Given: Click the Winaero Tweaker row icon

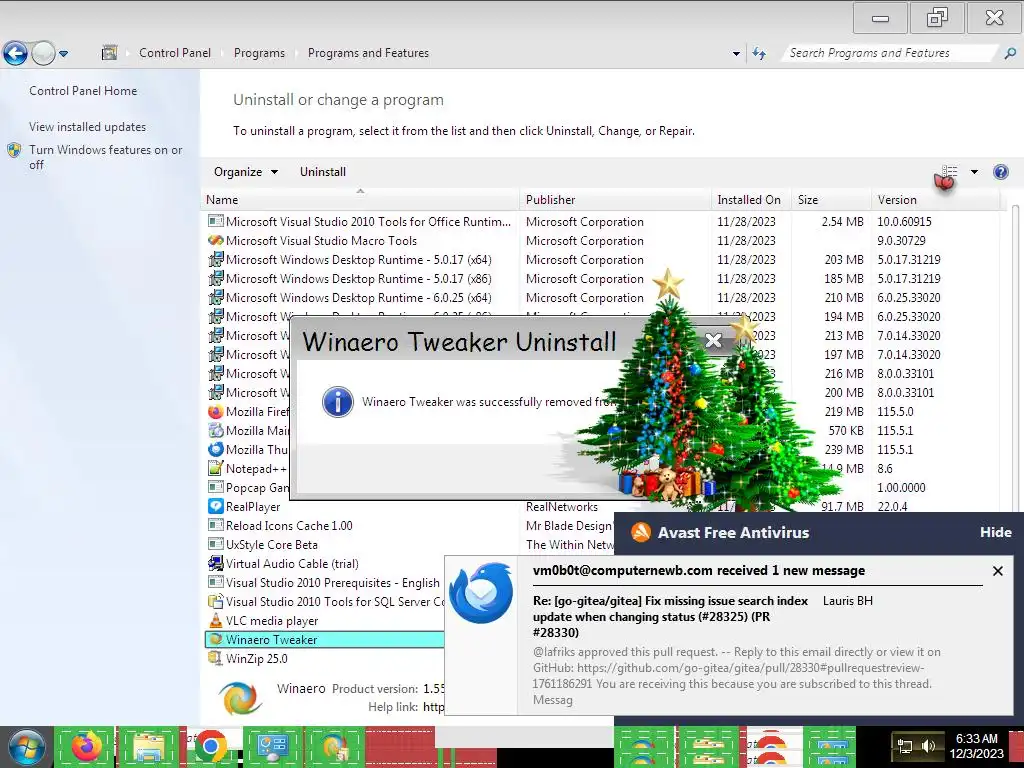Looking at the screenshot, I should coord(216,640).
